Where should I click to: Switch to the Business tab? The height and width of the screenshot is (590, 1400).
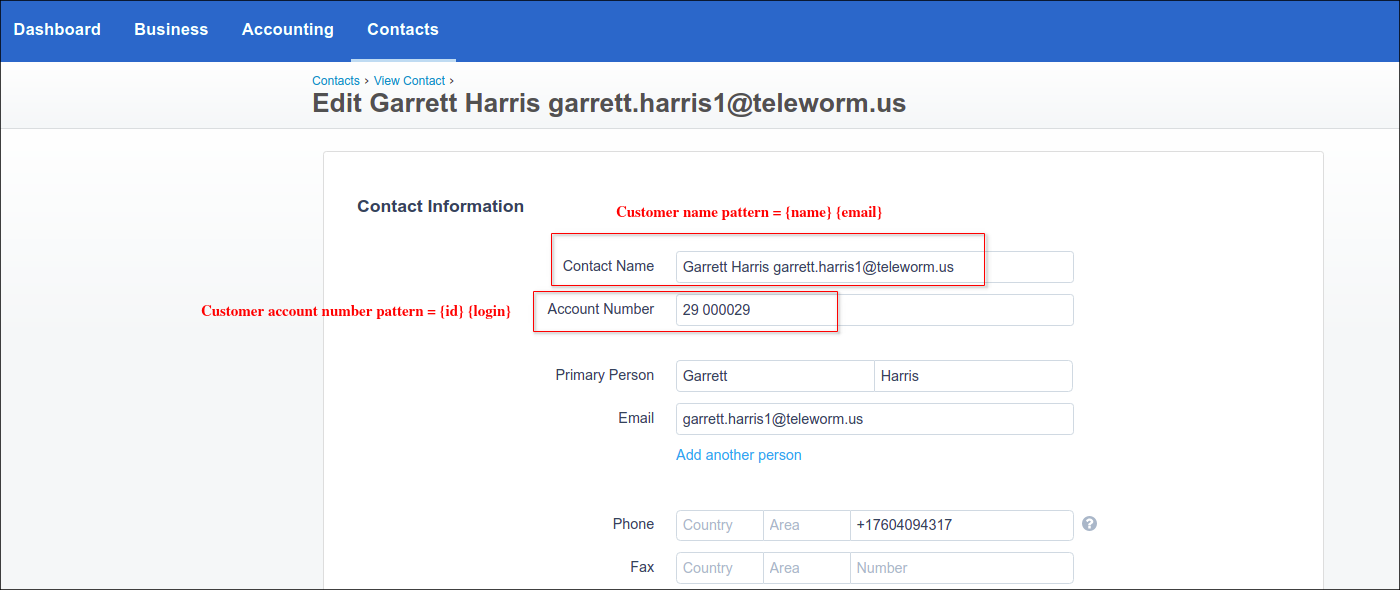point(171,30)
